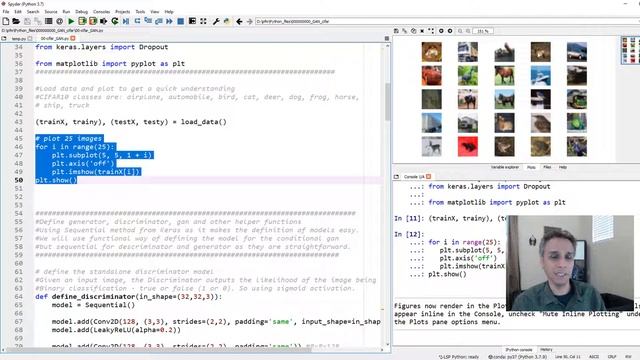Click line 64 def define_discriminator
The height and width of the screenshot is (360, 640).
coord(129,297)
